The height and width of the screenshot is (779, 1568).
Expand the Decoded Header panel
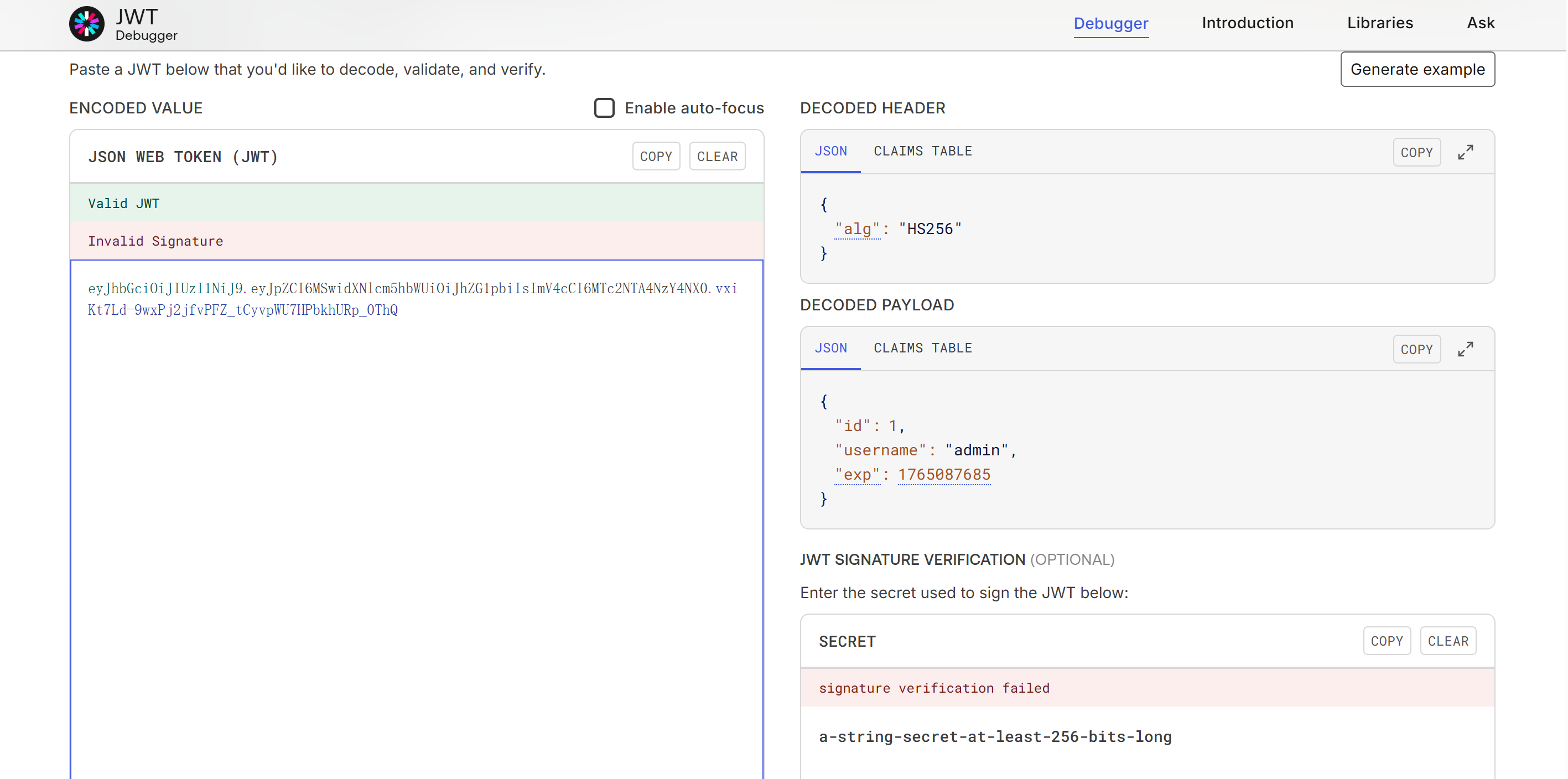1465,152
